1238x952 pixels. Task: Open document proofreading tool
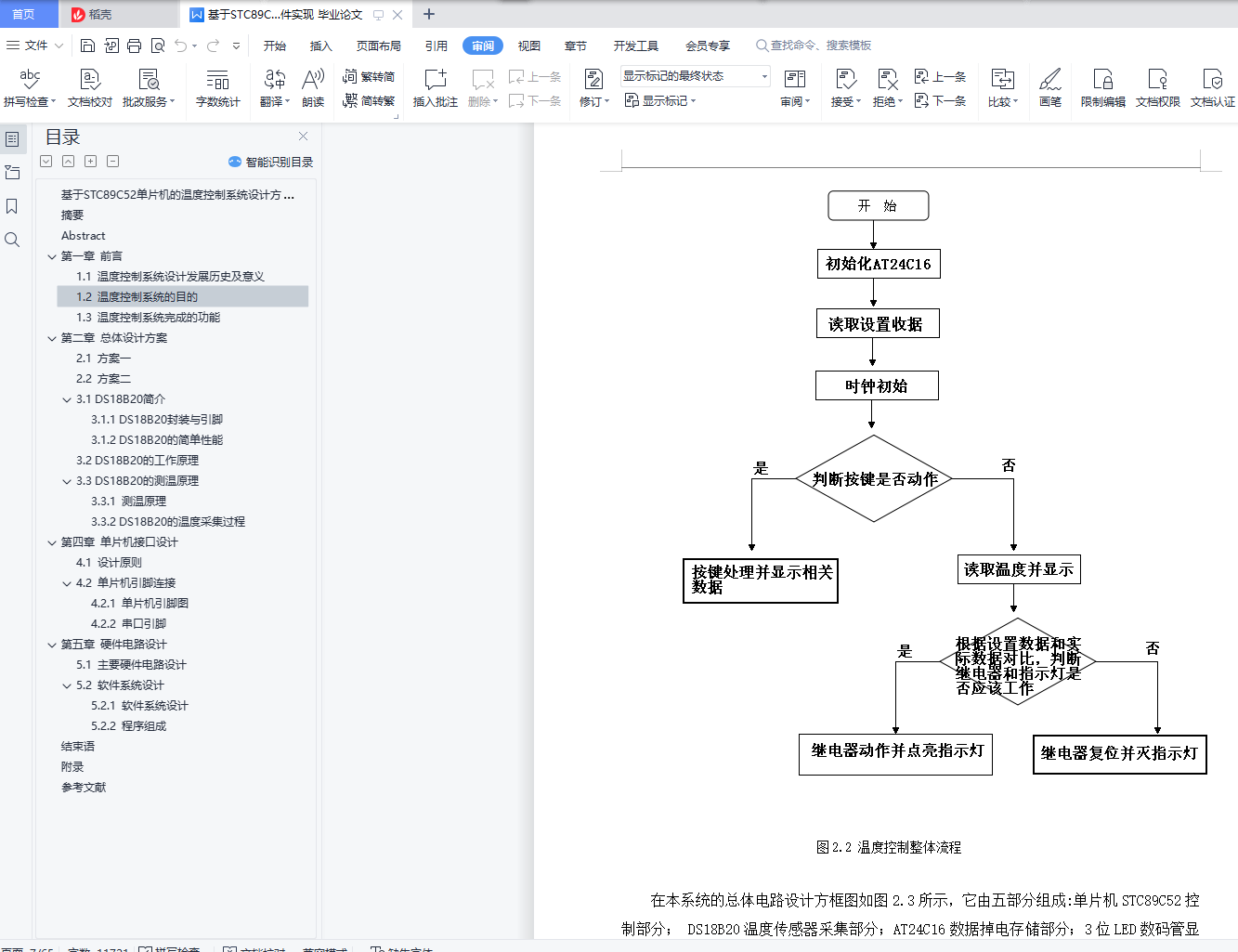(x=90, y=87)
